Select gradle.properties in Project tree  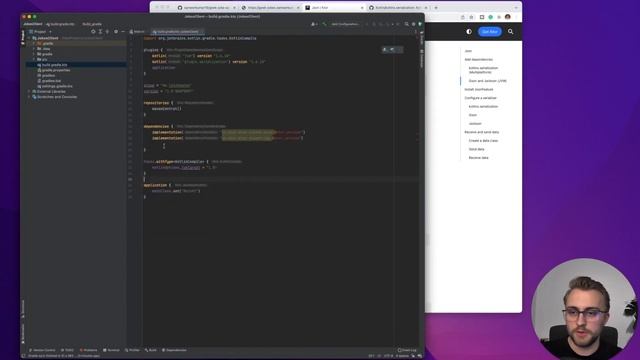tap(56, 70)
